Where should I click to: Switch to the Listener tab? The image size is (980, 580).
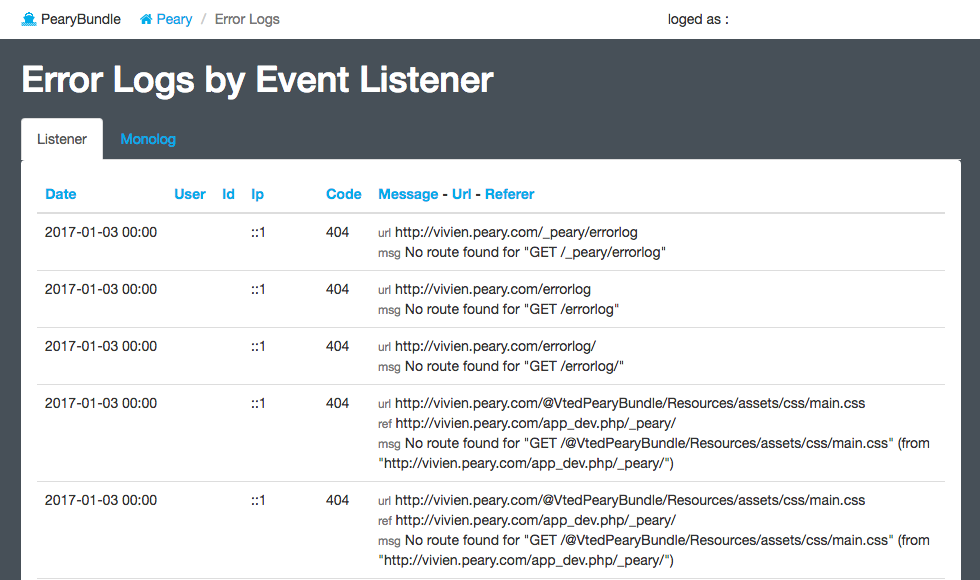(x=62, y=139)
